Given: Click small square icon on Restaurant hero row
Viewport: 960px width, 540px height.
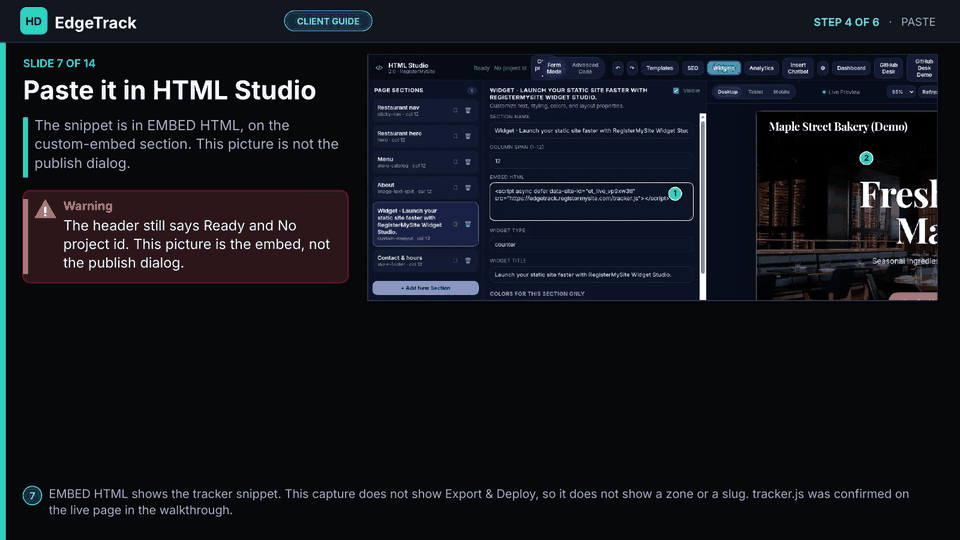Looking at the screenshot, I should (456, 137).
